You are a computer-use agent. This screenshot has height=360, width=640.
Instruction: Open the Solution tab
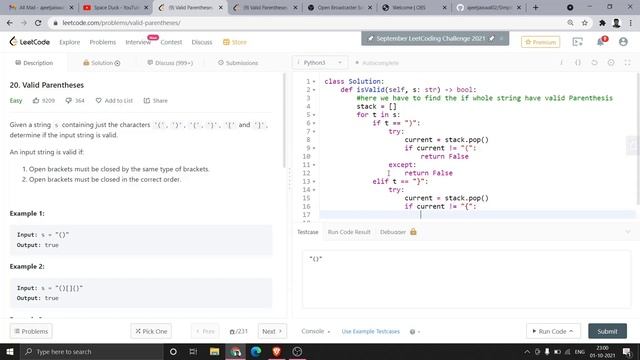point(102,63)
